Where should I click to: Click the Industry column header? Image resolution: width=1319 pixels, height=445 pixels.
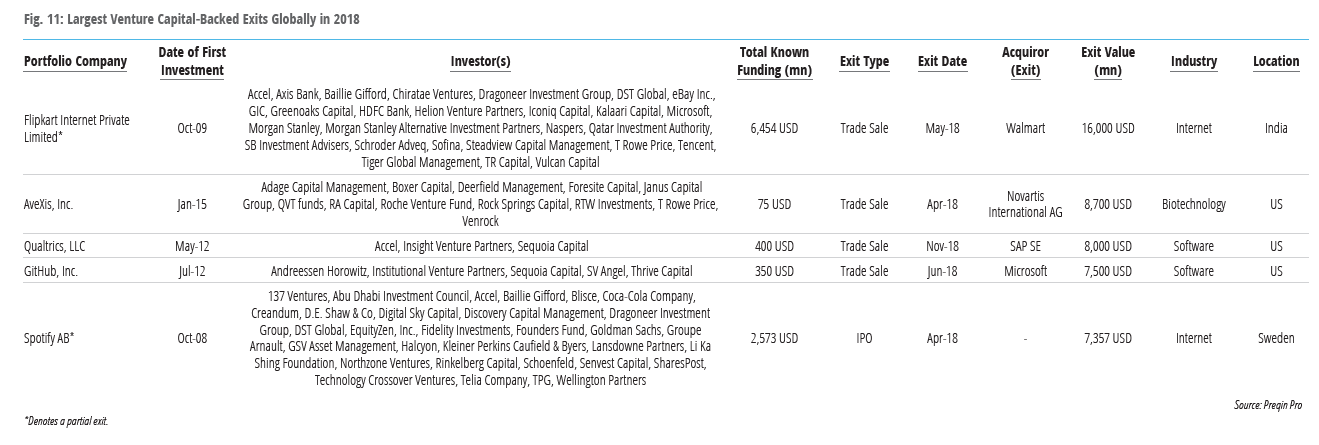1193,62
